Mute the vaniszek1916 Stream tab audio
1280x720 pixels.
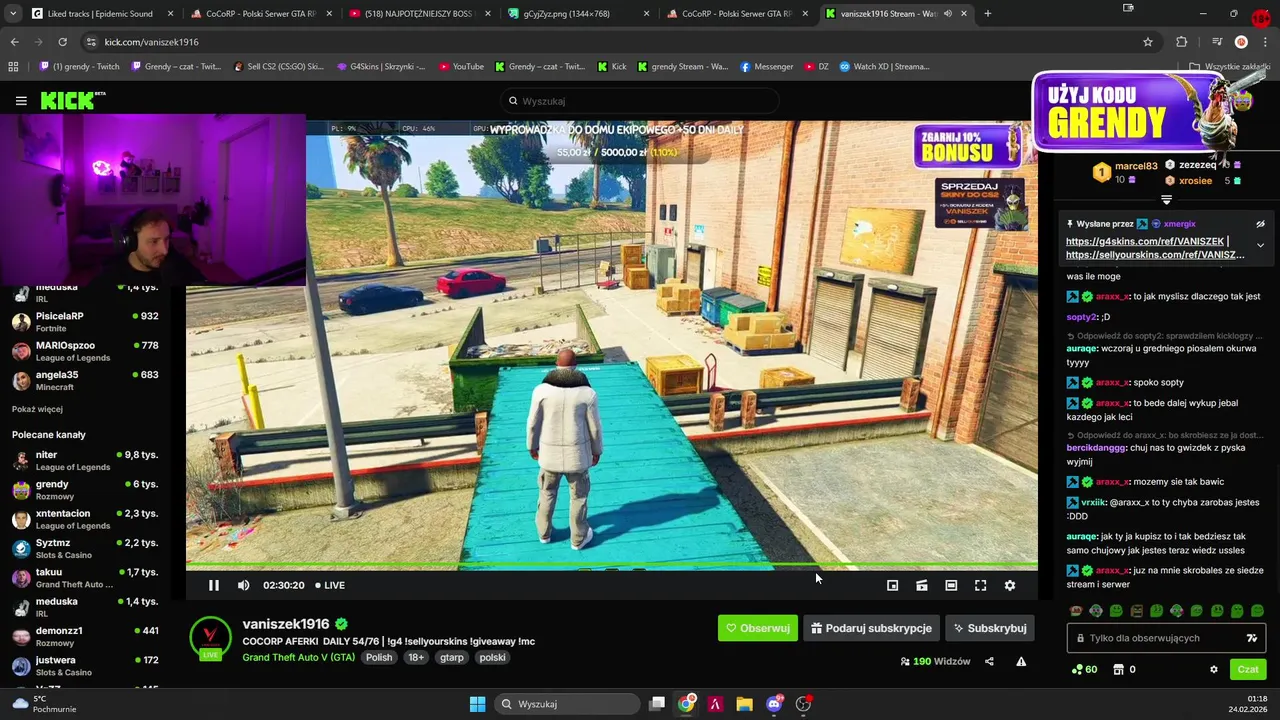[x=947, y=14]
